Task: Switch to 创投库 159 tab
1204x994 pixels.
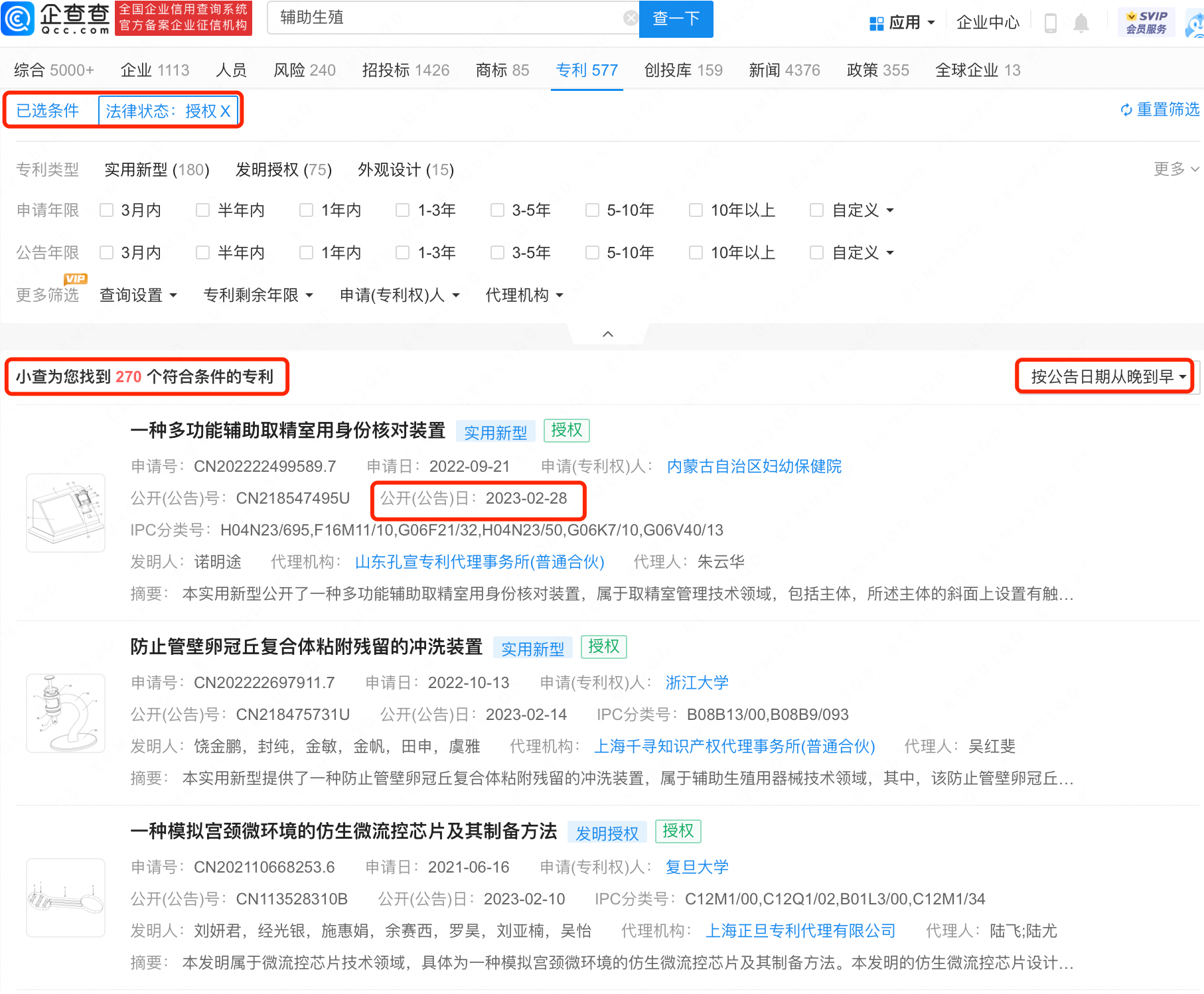Action: point(683,70)
